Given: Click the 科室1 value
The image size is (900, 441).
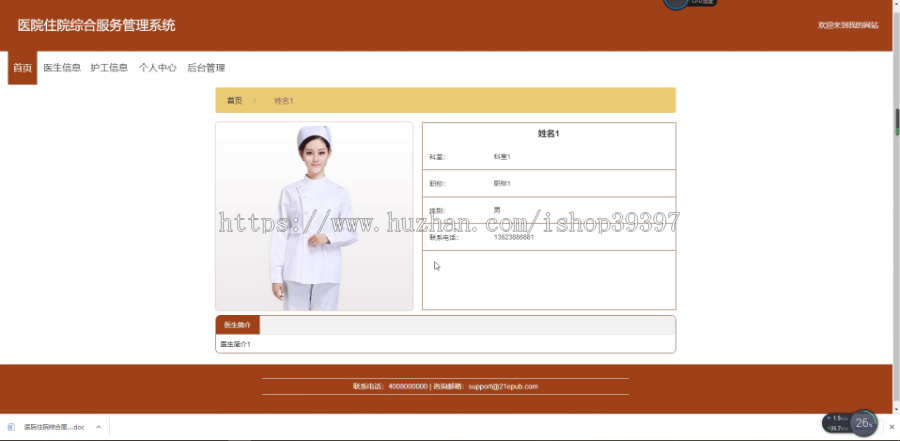Looking at the screenshot, I should [x=502, y=157].
